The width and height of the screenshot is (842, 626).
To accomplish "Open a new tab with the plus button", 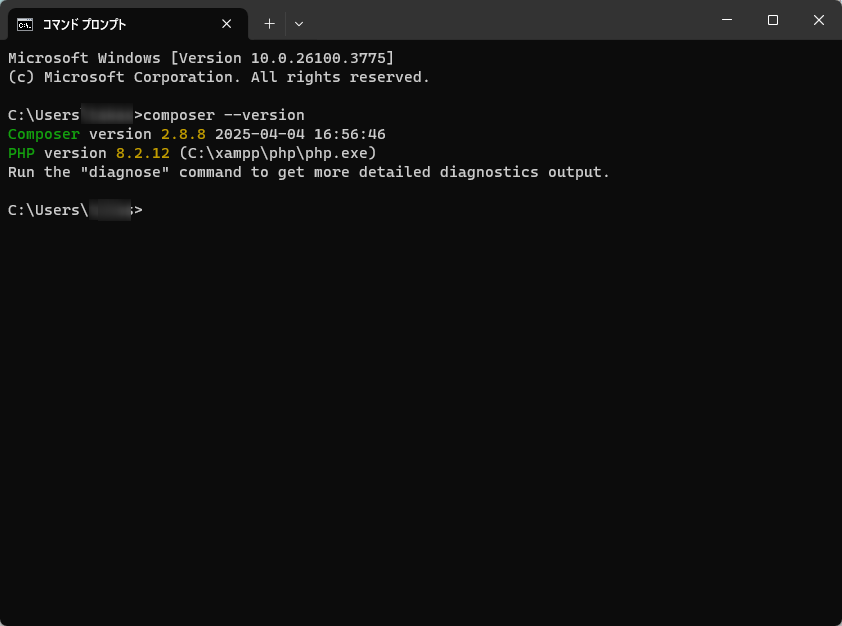I will [x=269, y=24].
